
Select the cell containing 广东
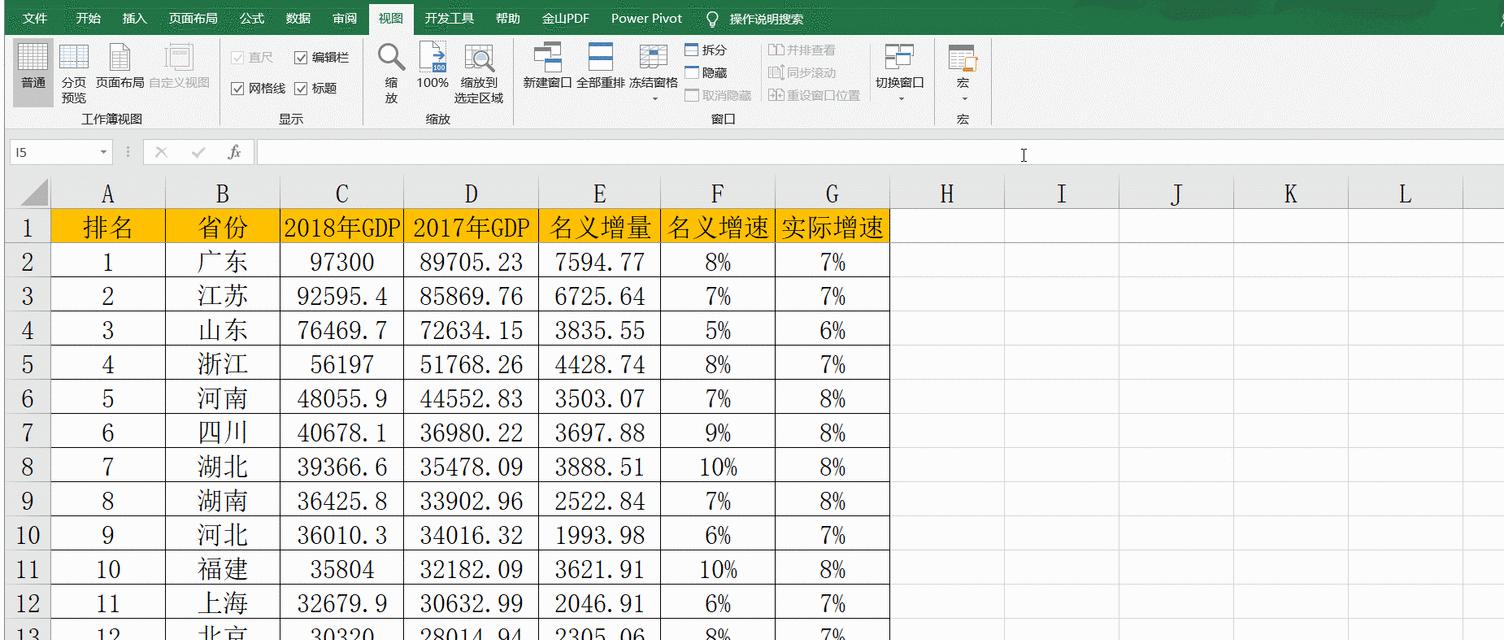(x=222, y=261)
